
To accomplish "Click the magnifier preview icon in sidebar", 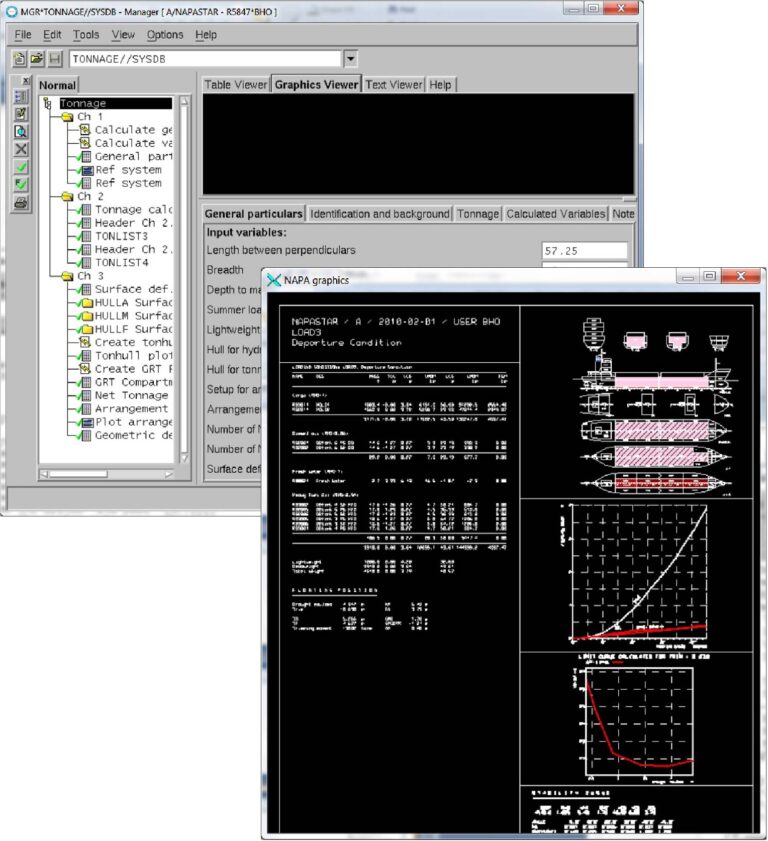I will point(21,131).
